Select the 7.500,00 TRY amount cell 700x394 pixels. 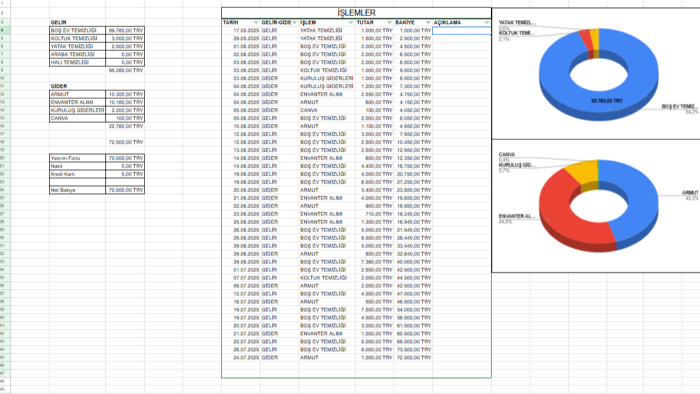[375, 310]
